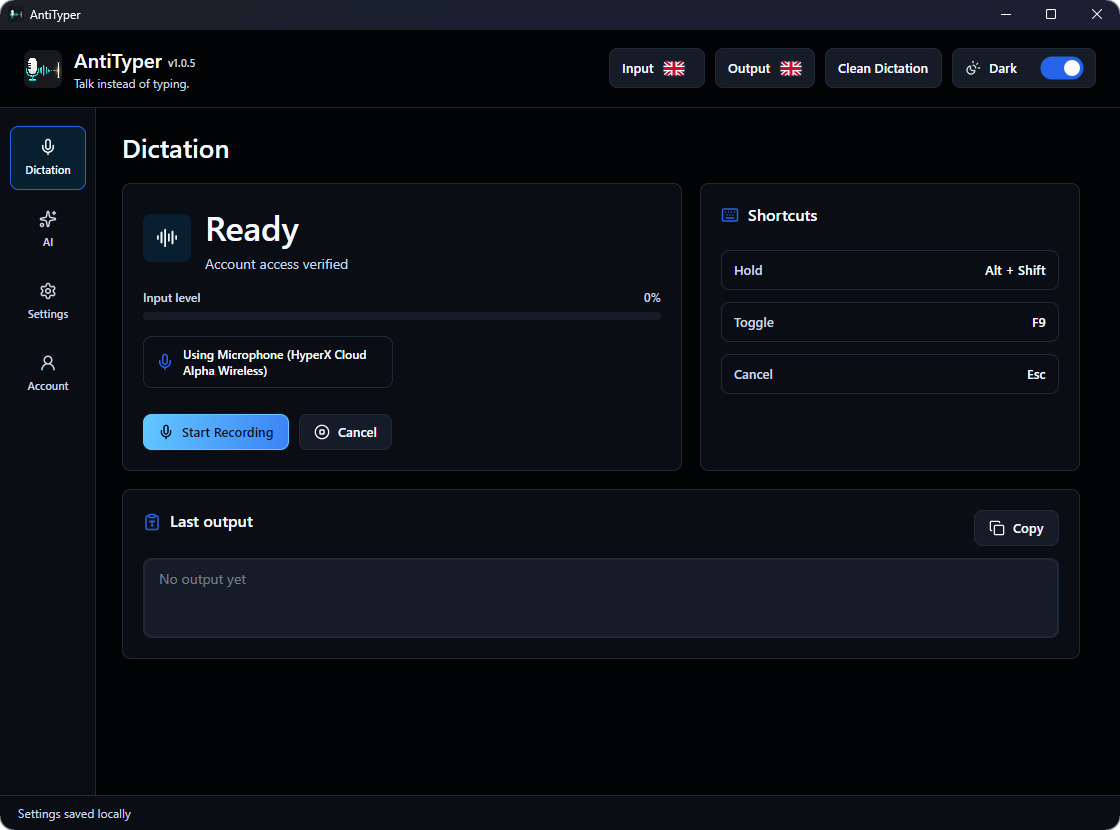Edit the Toggle shortcut F9

pyautogui.click(x=889, y=322)
